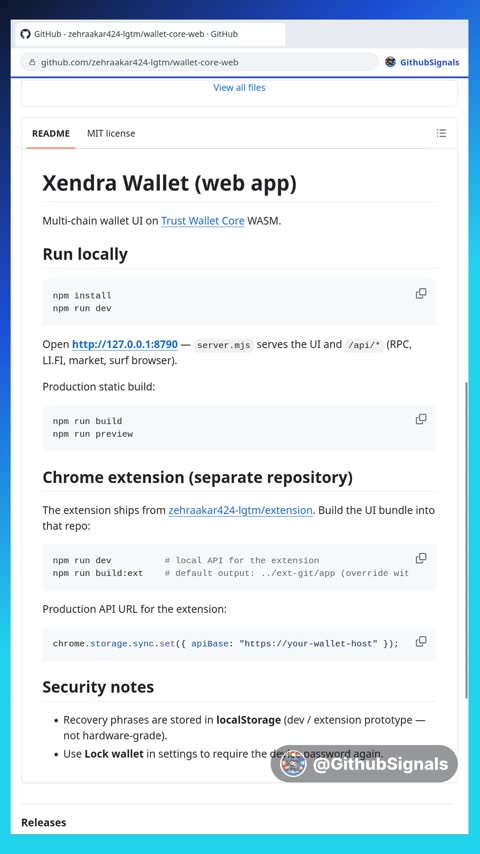Copy the npm install code block
Viewport: 480px width, 854px height.
pyautogui.click(x=421, y=294)
